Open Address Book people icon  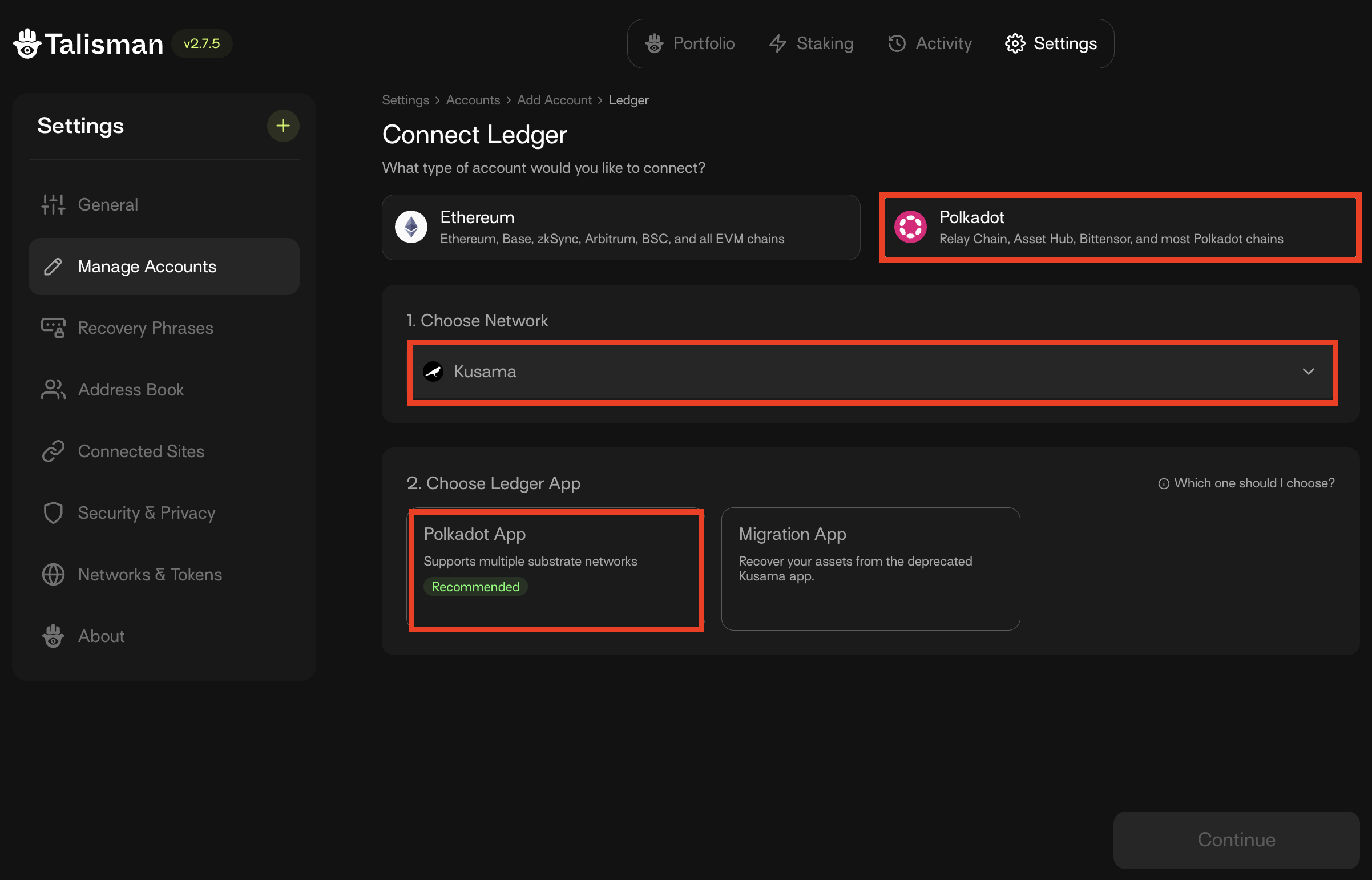pos(53,390)
